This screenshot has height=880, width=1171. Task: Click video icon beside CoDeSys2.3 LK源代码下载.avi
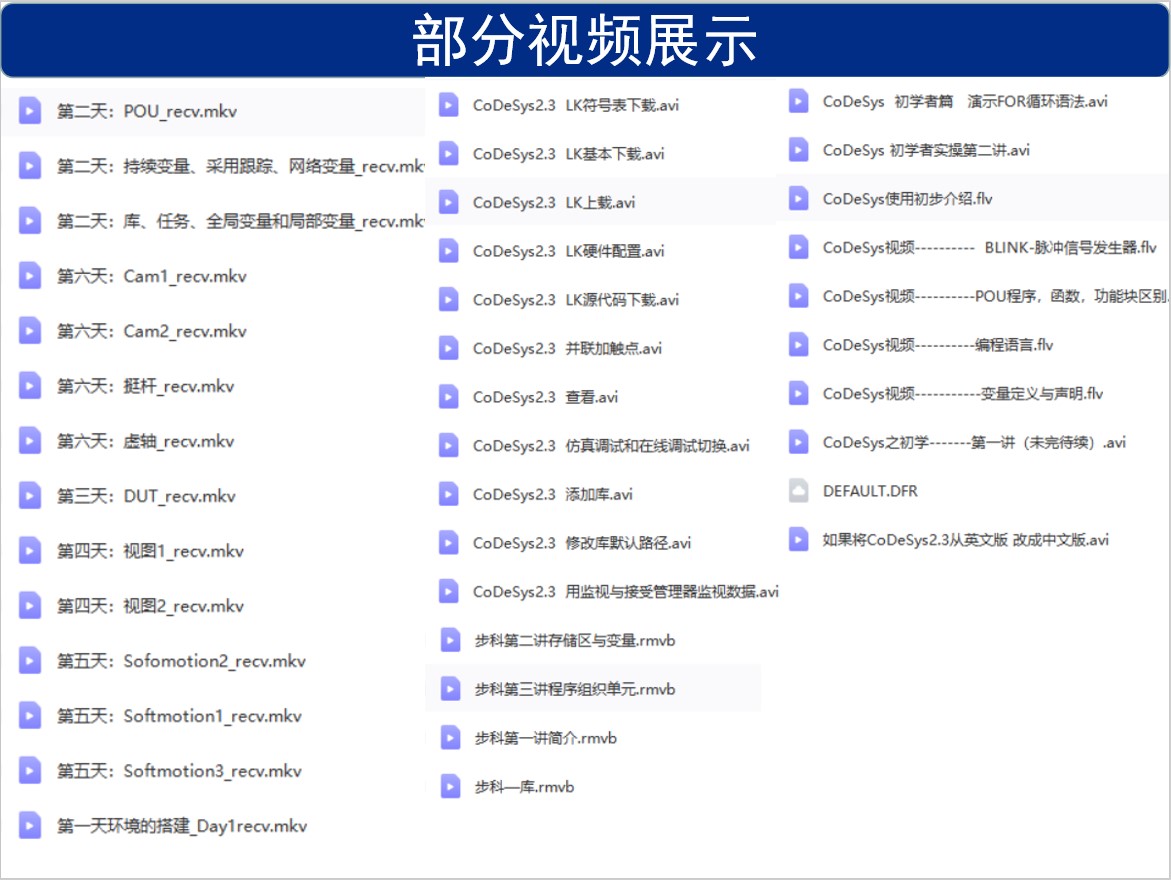448,300
